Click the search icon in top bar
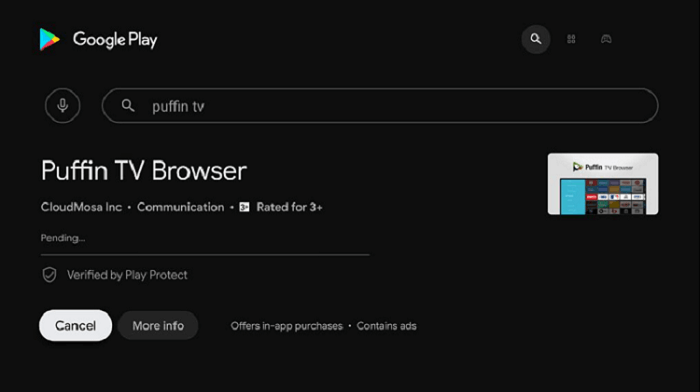 point(536,39)
